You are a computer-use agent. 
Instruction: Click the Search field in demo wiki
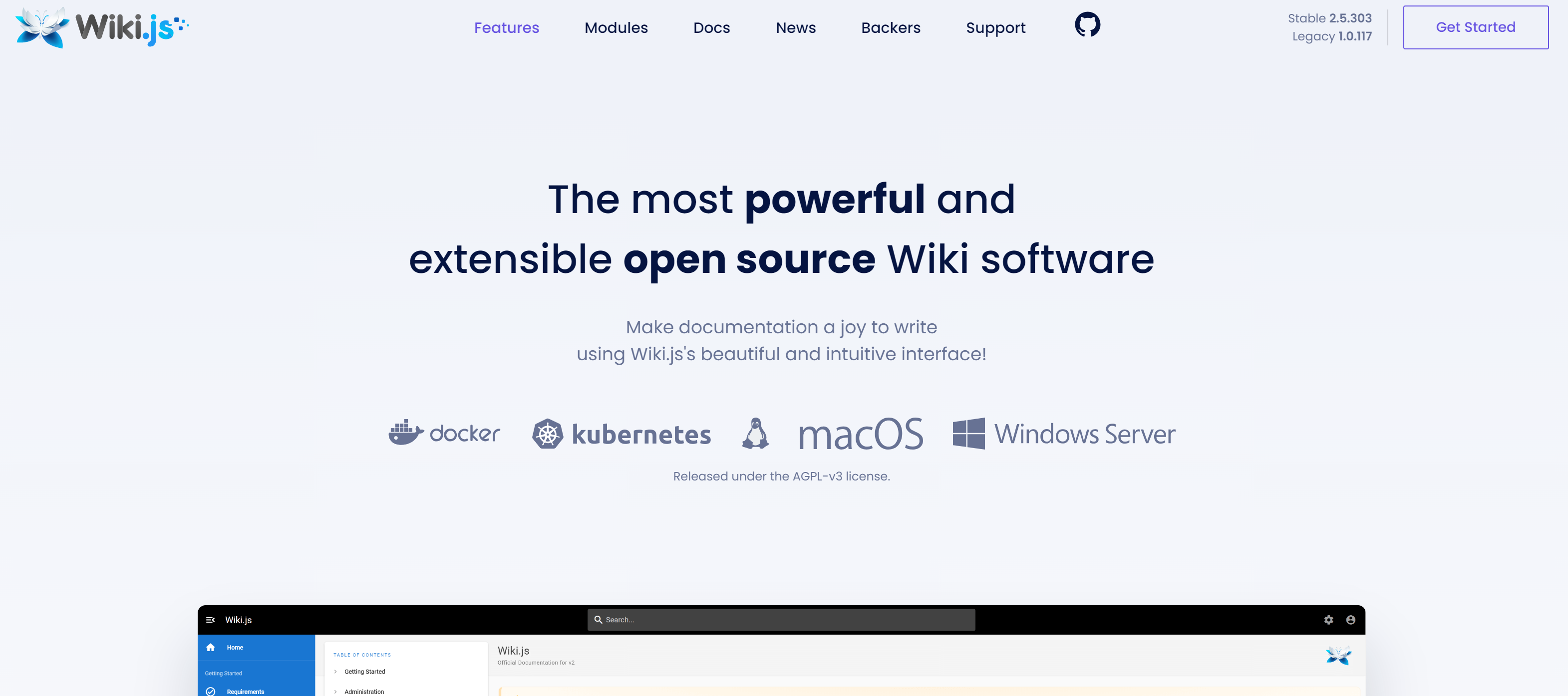pyautogui.click(x=781, y=620)
